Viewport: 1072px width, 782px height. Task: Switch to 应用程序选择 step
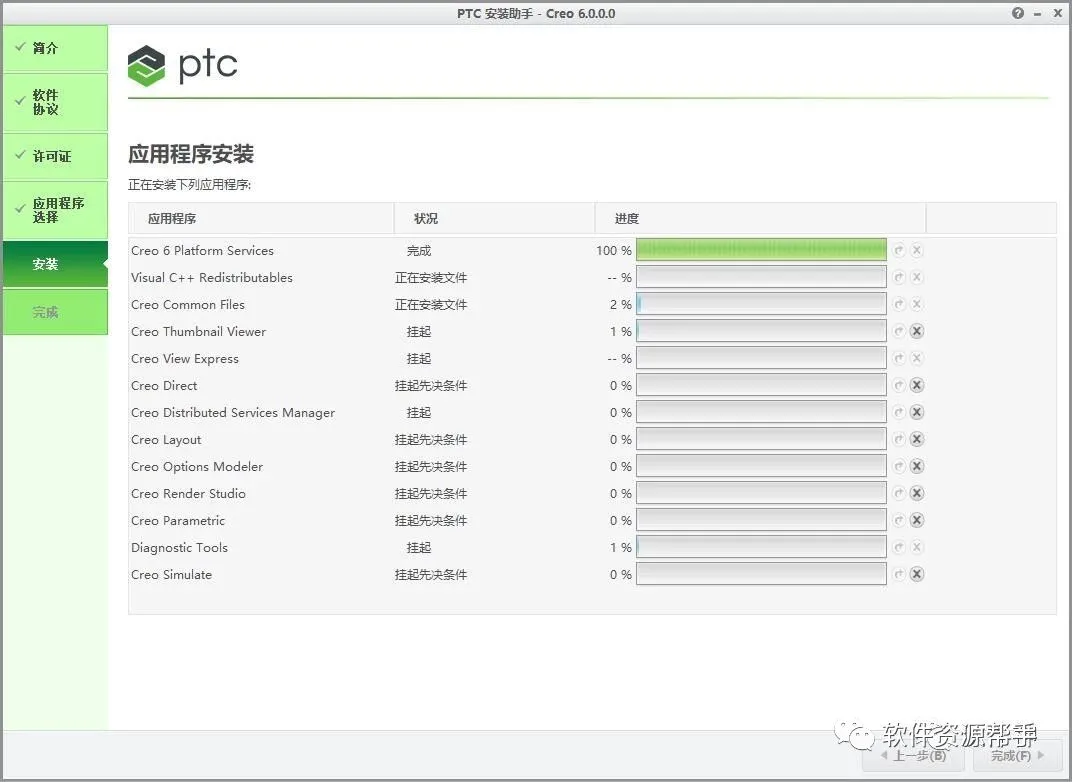point(55,210)
